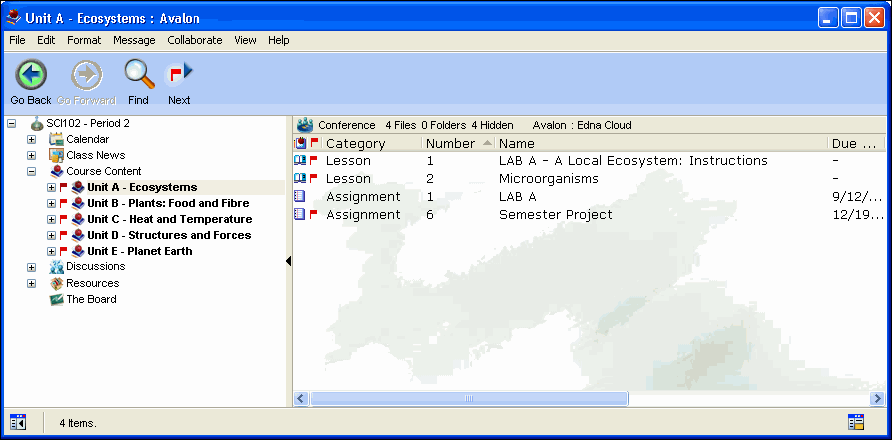Click the Next unread flag icon
The width and height of the screenshot is (892, 440).
(x=179, y=75)
